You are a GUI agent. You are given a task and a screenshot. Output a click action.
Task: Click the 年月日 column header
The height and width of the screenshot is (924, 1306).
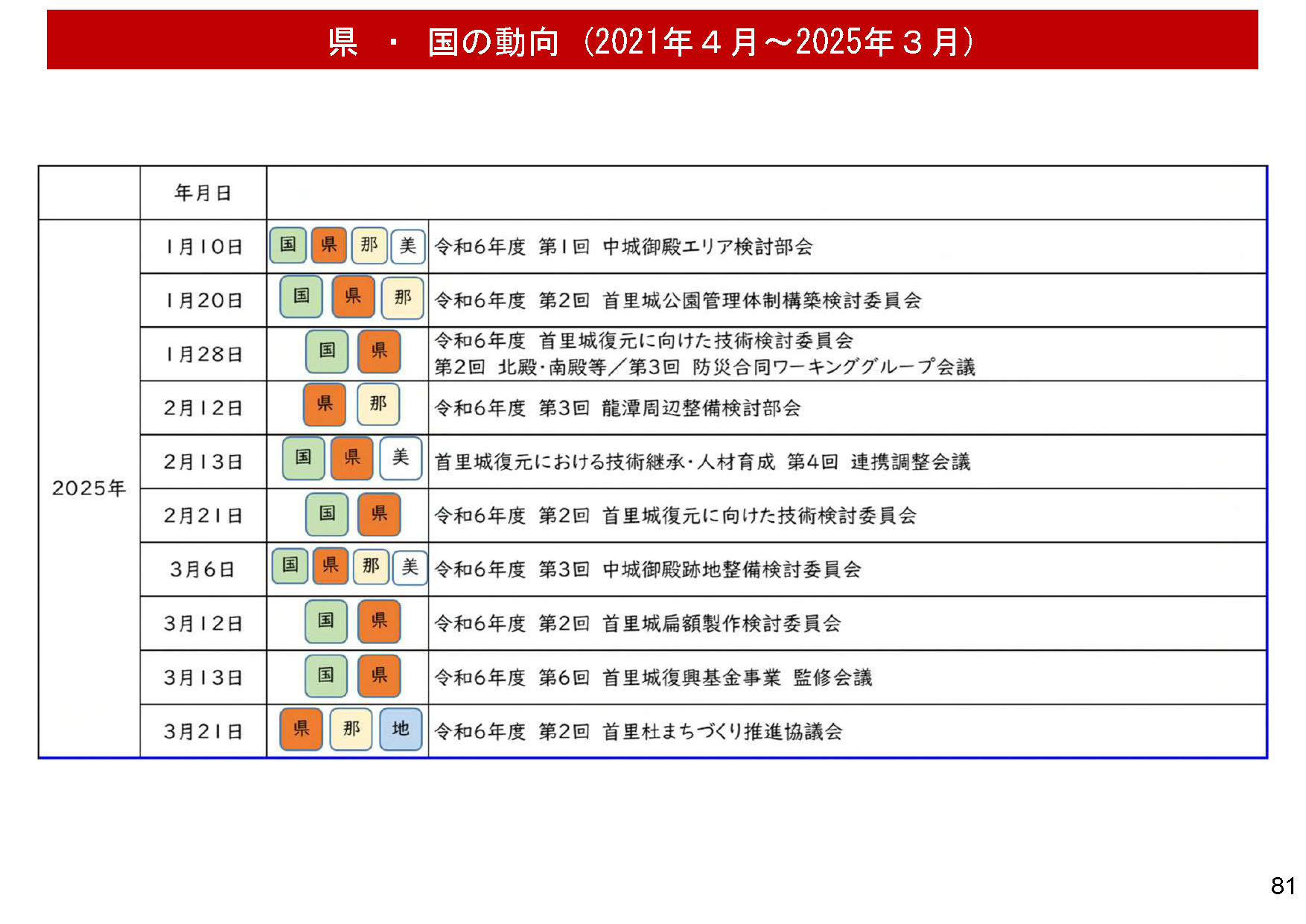pos(203,194)
